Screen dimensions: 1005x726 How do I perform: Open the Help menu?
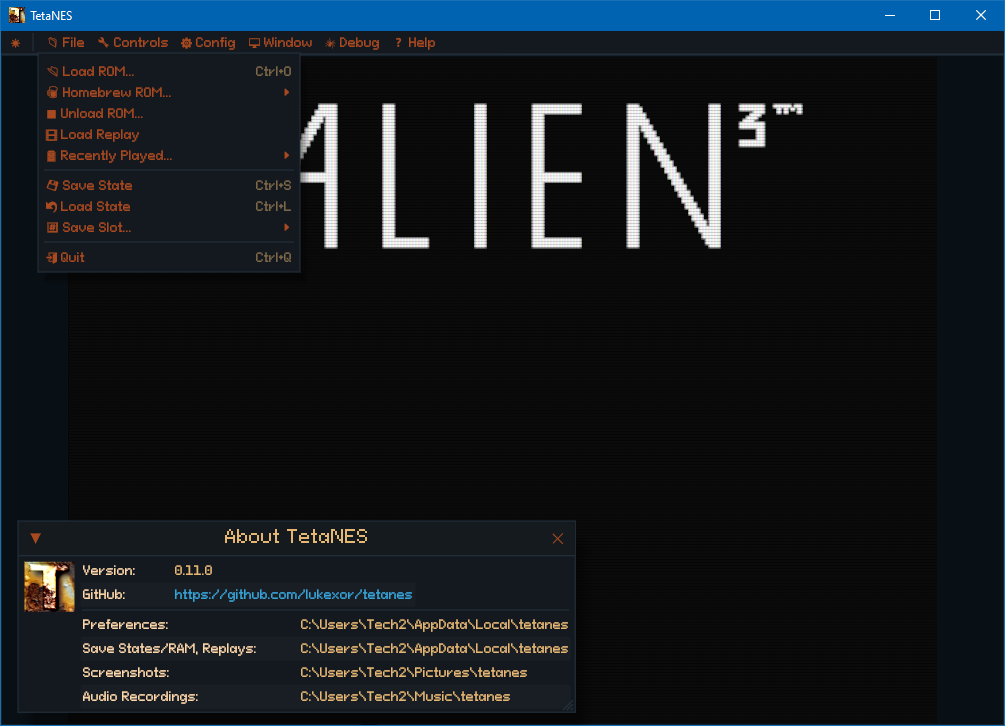coord(414,43)
